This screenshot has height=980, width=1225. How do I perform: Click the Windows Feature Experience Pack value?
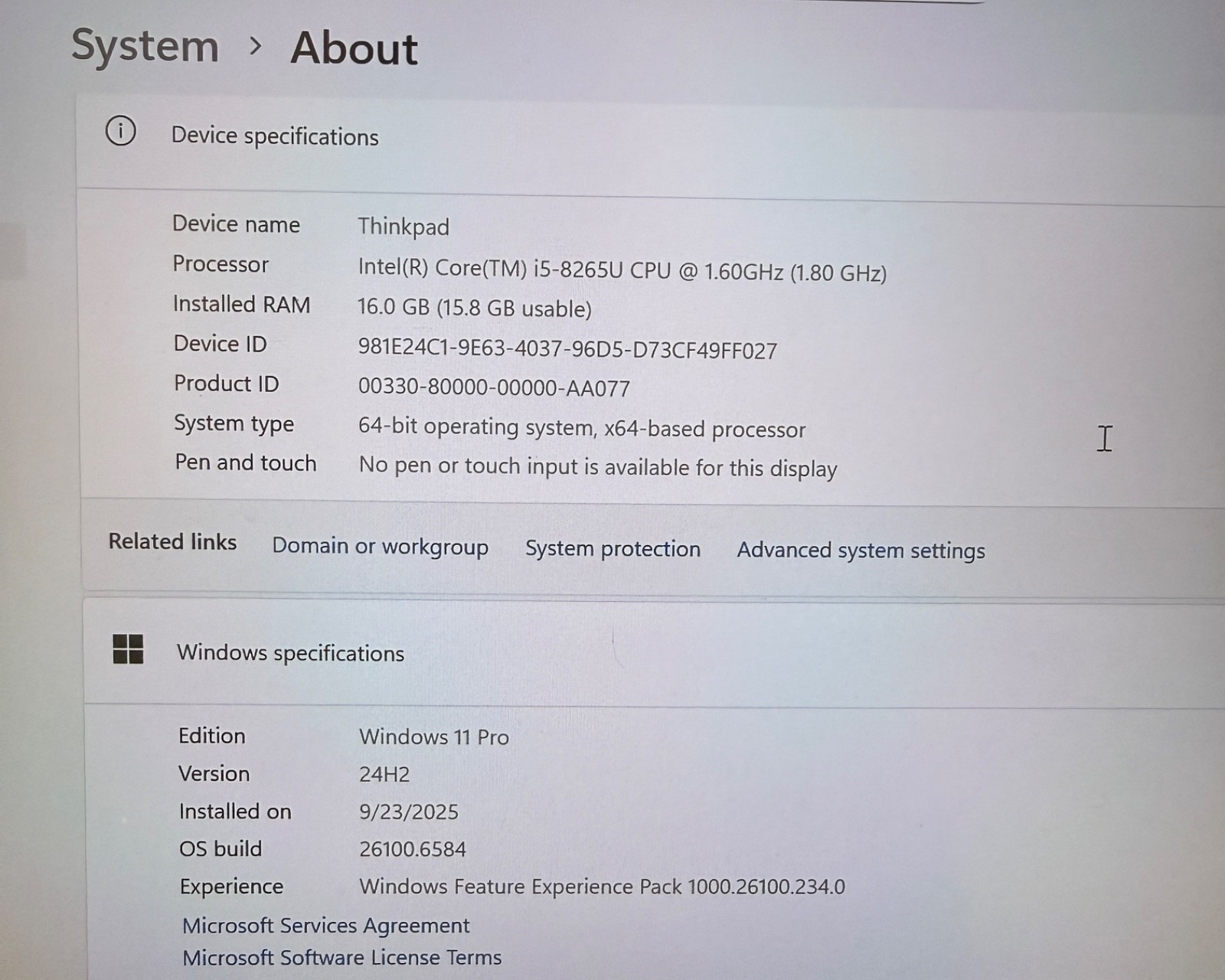click(603, 887)
